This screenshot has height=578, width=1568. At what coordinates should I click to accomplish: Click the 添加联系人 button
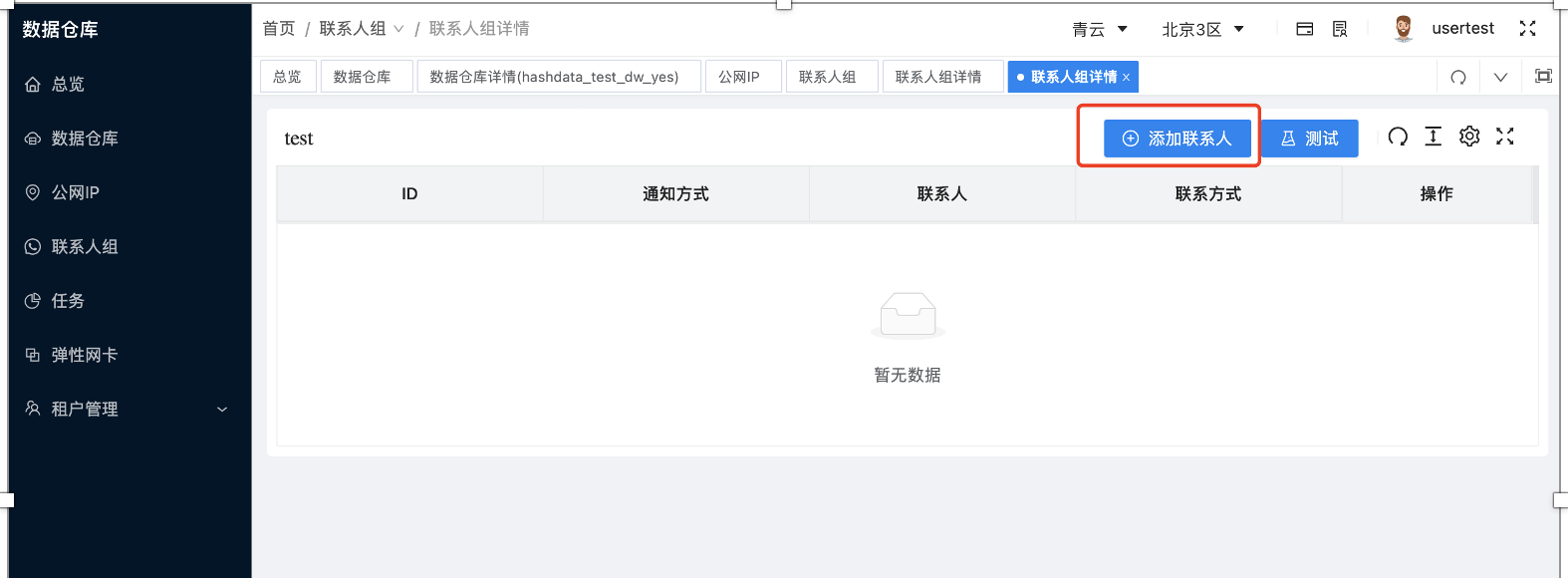(x=1177, y=139)
